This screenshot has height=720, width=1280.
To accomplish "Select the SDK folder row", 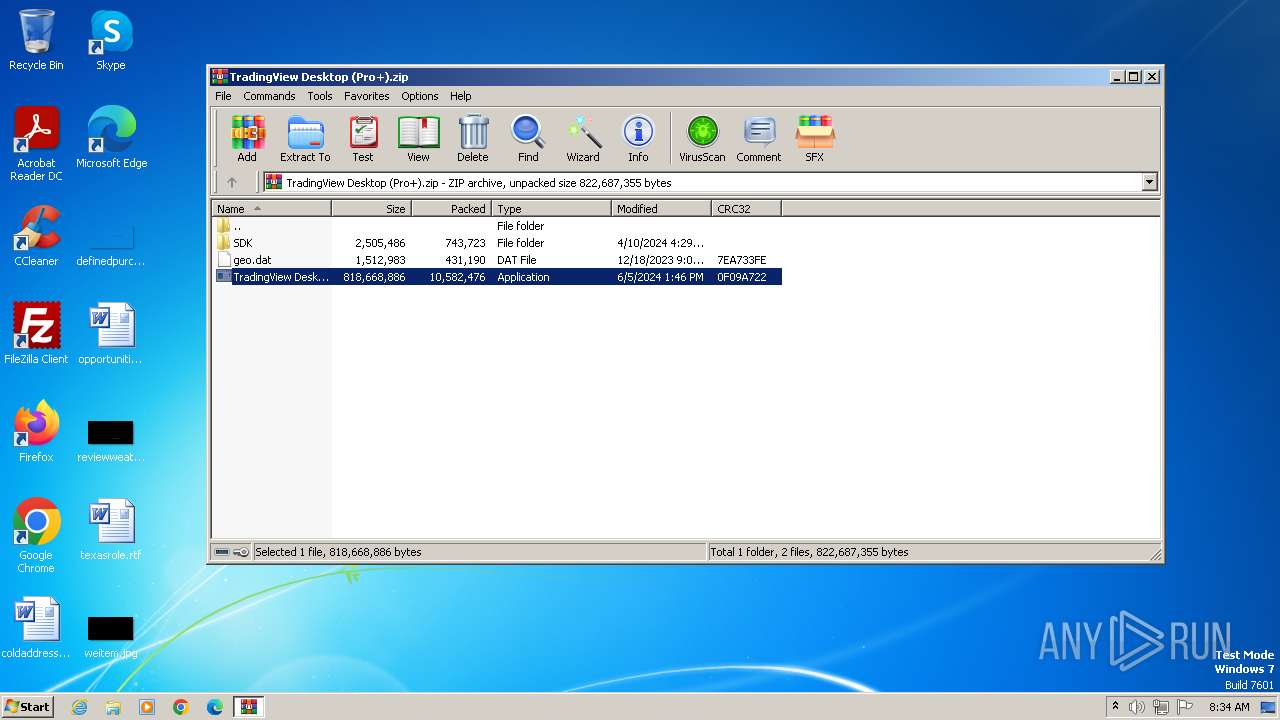I will (498, 243).
